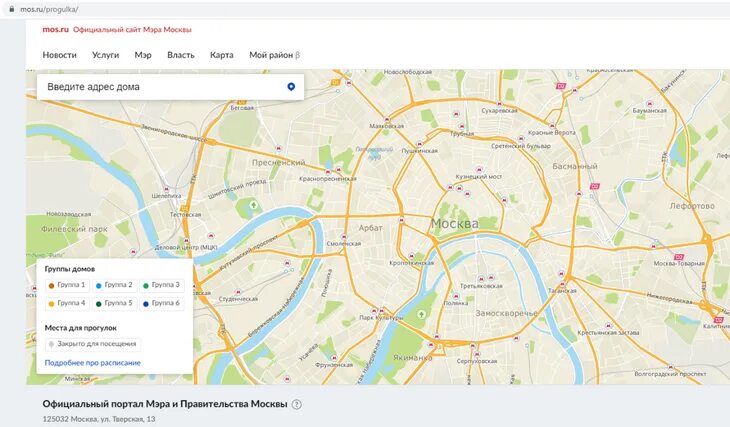
Task: Click the Лефортово district label
Action: click(692, 206)
